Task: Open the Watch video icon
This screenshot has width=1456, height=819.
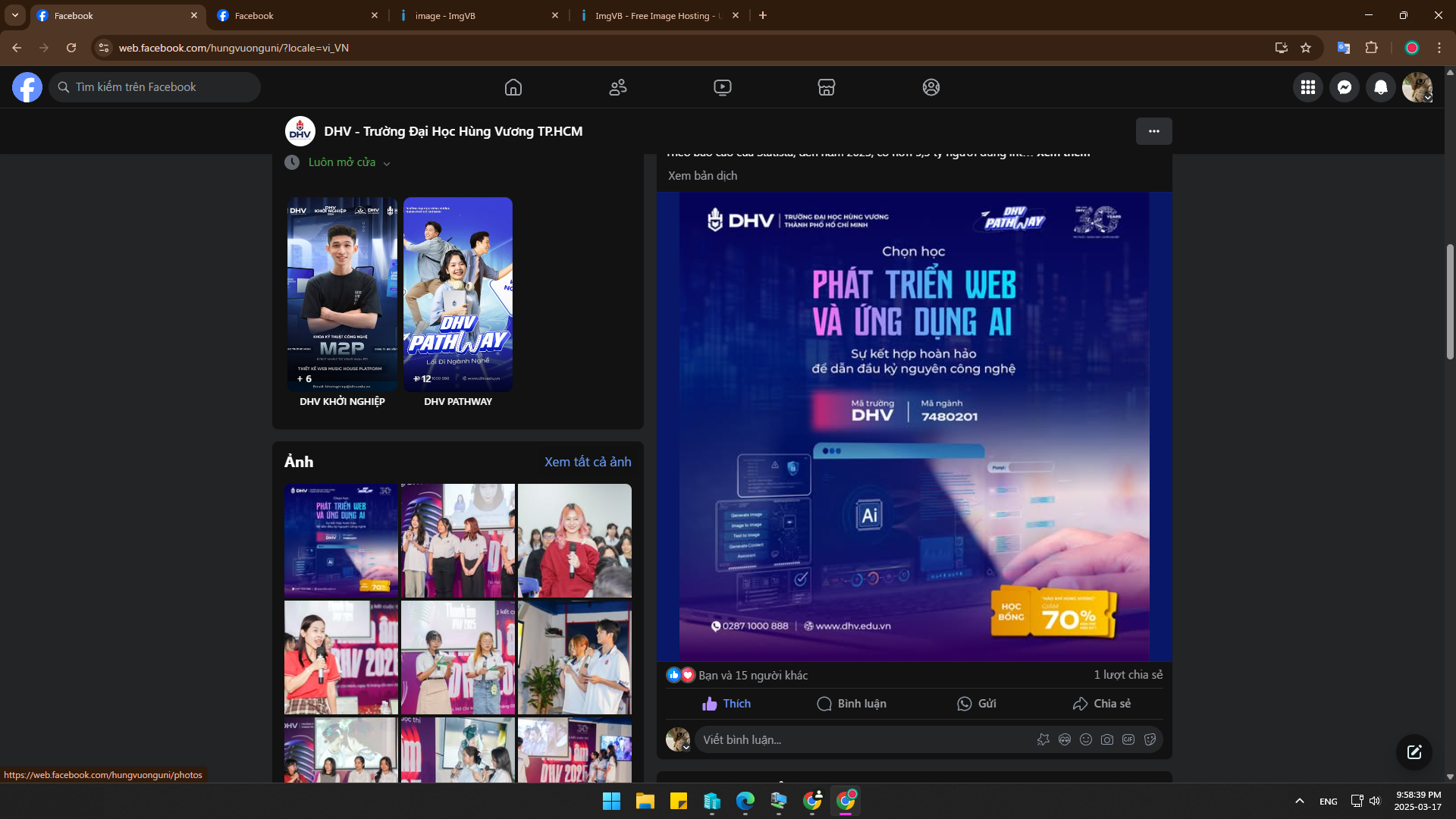Action: 723,87
